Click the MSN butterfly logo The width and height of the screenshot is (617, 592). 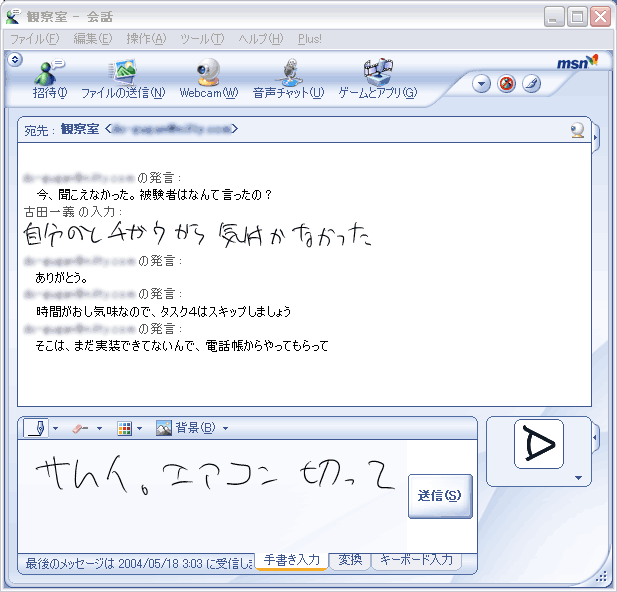click(x=577, y=62)
